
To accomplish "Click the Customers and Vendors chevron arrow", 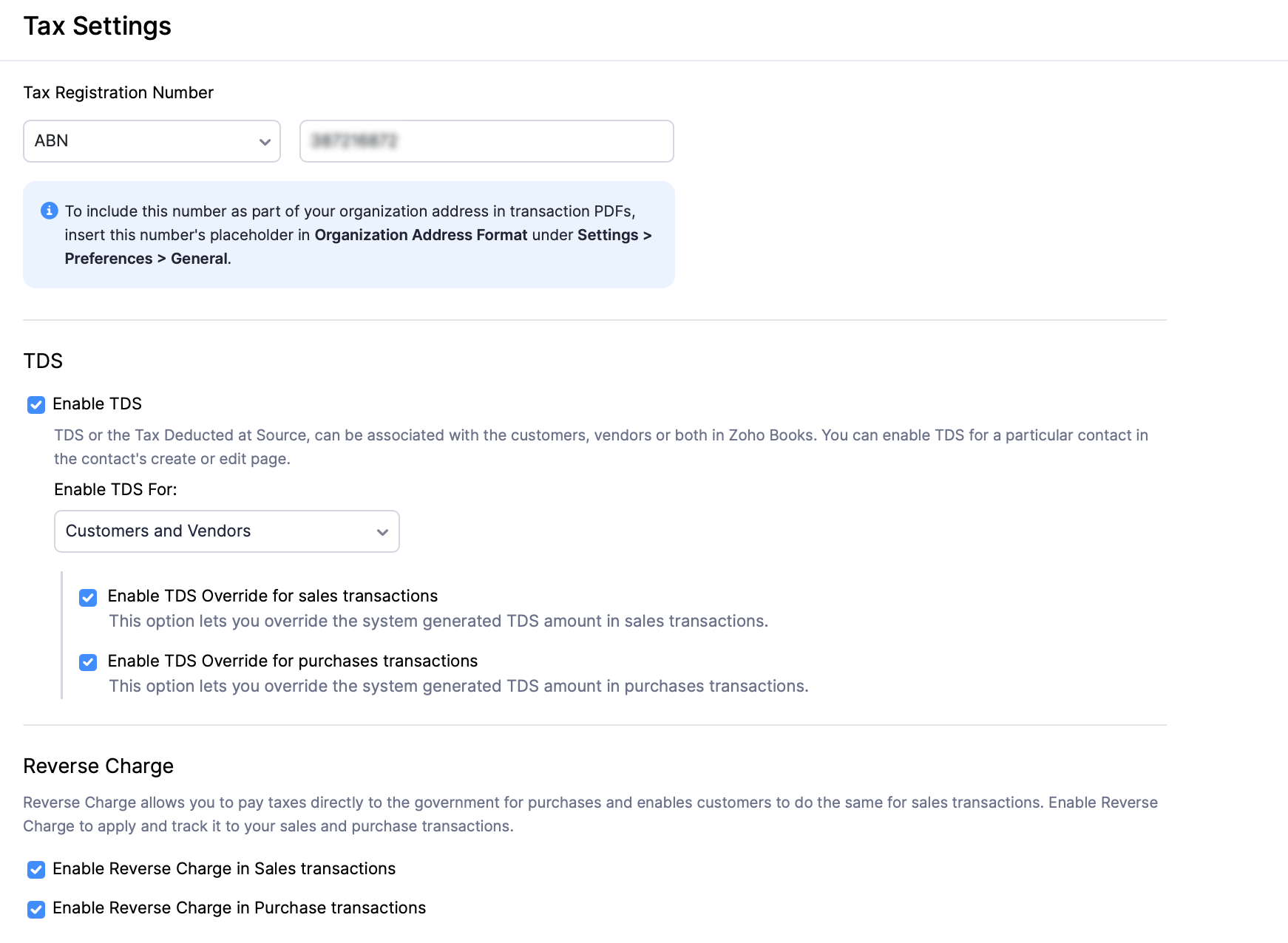I will (382, 532).
